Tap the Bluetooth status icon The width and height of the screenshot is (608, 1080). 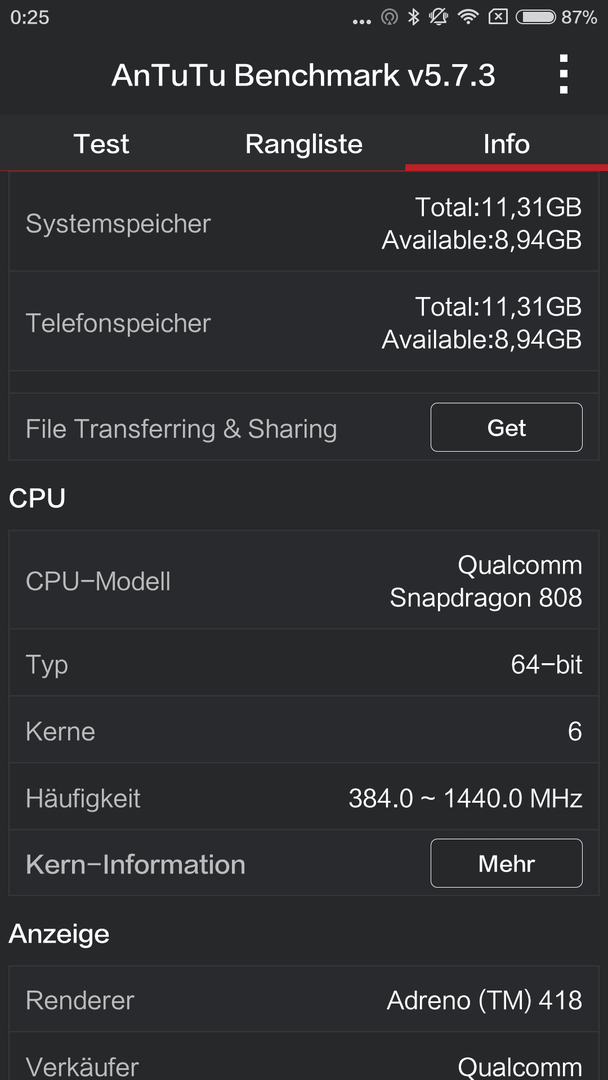413,17
